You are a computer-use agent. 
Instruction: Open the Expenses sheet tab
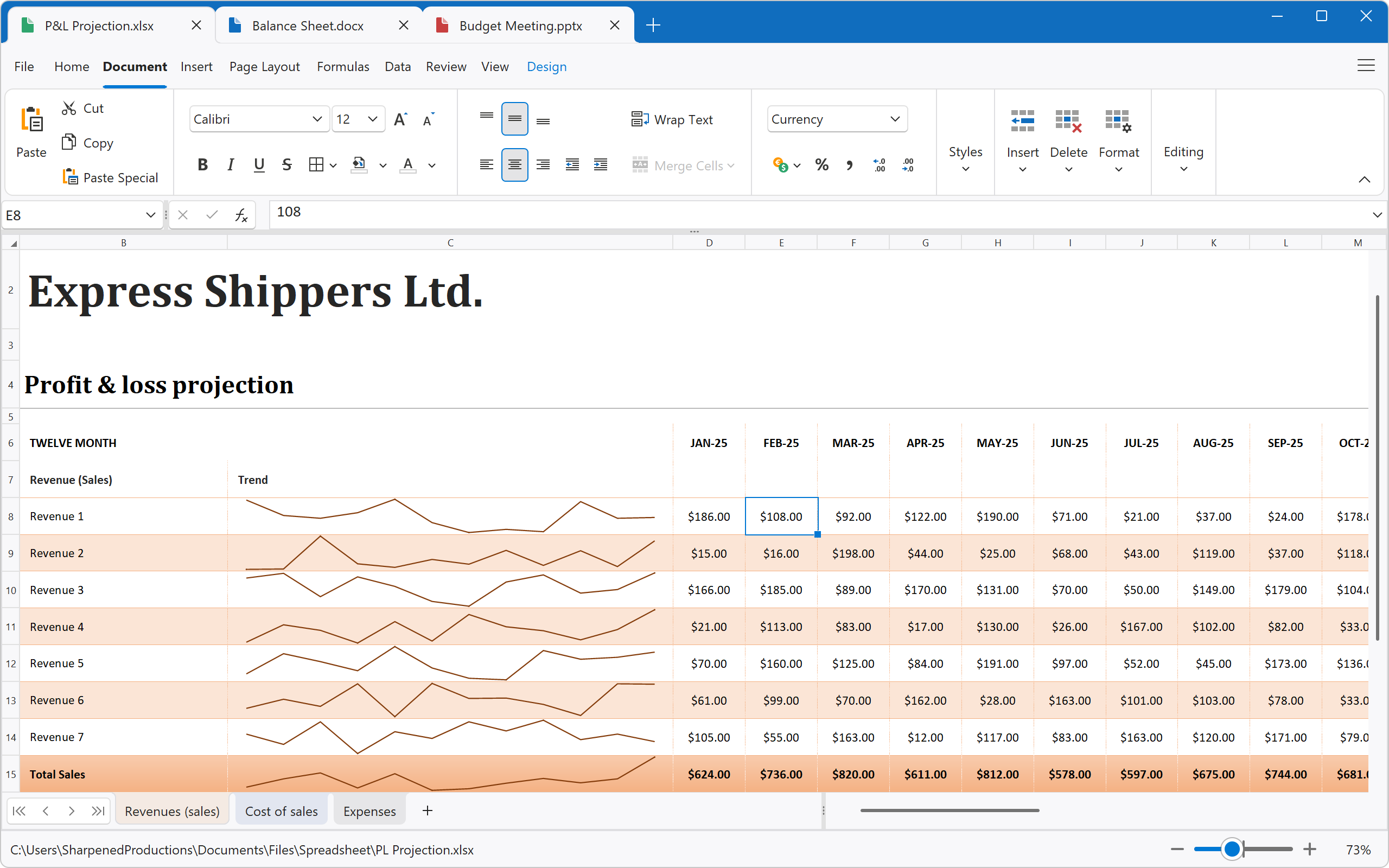369,810
